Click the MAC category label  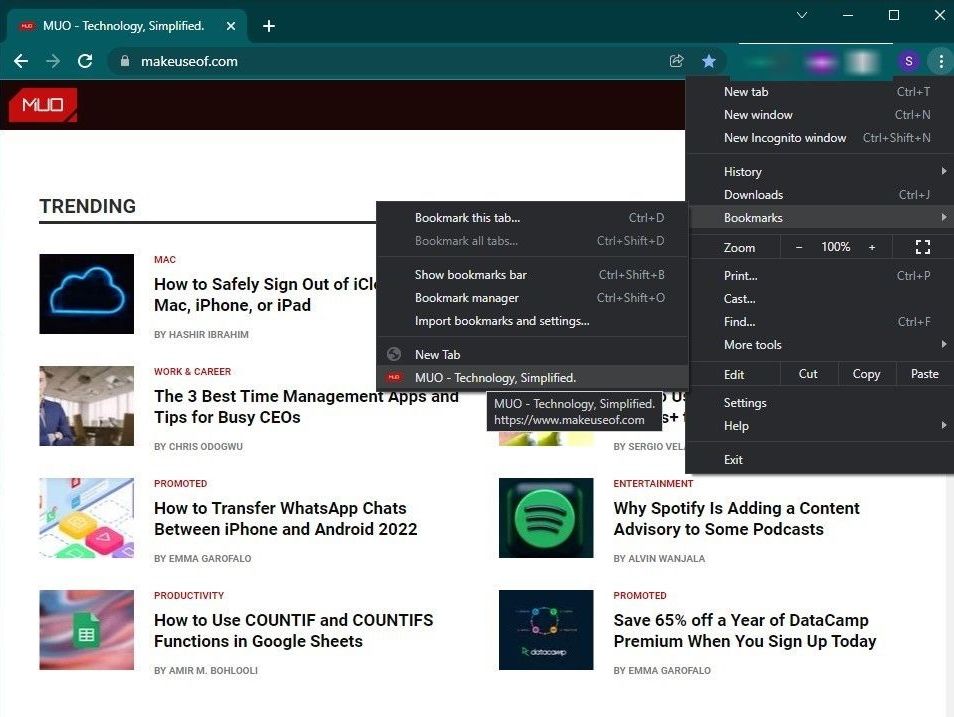(x=165, y=260)
